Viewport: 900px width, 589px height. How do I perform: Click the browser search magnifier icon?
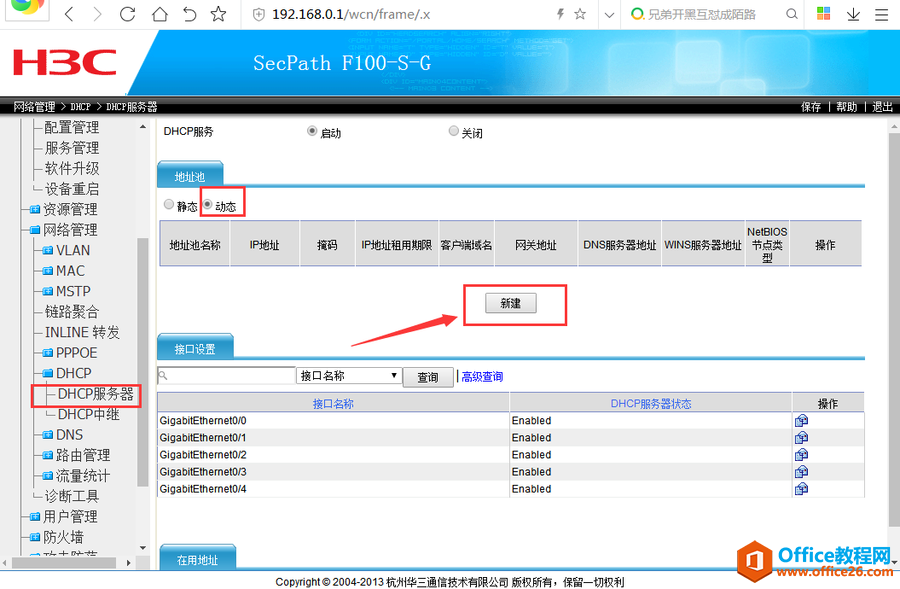(x=792, y=14)
